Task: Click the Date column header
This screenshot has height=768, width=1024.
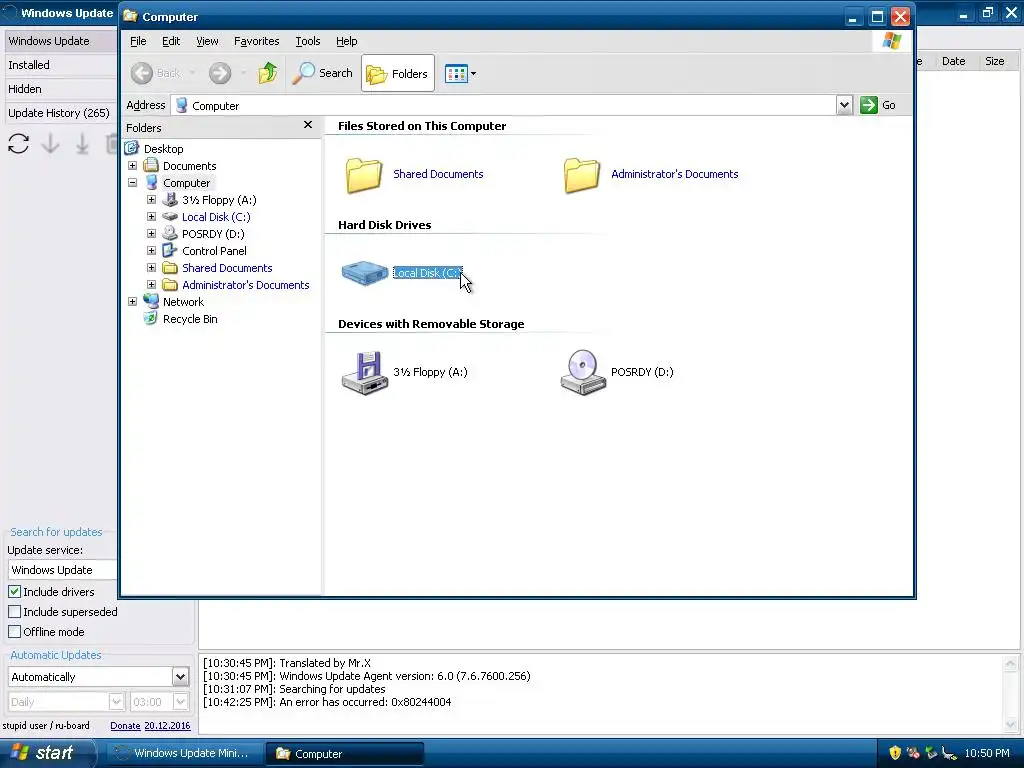Action: (x=953, y=61)
